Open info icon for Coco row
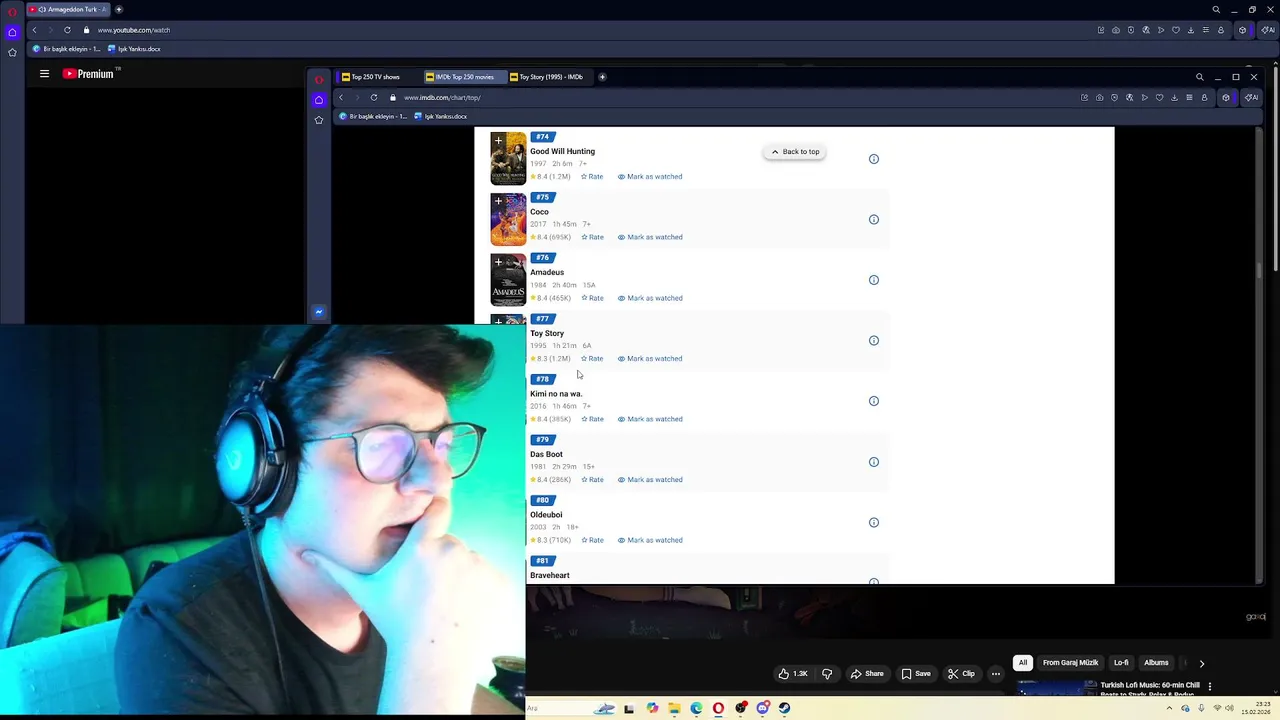 873,219
